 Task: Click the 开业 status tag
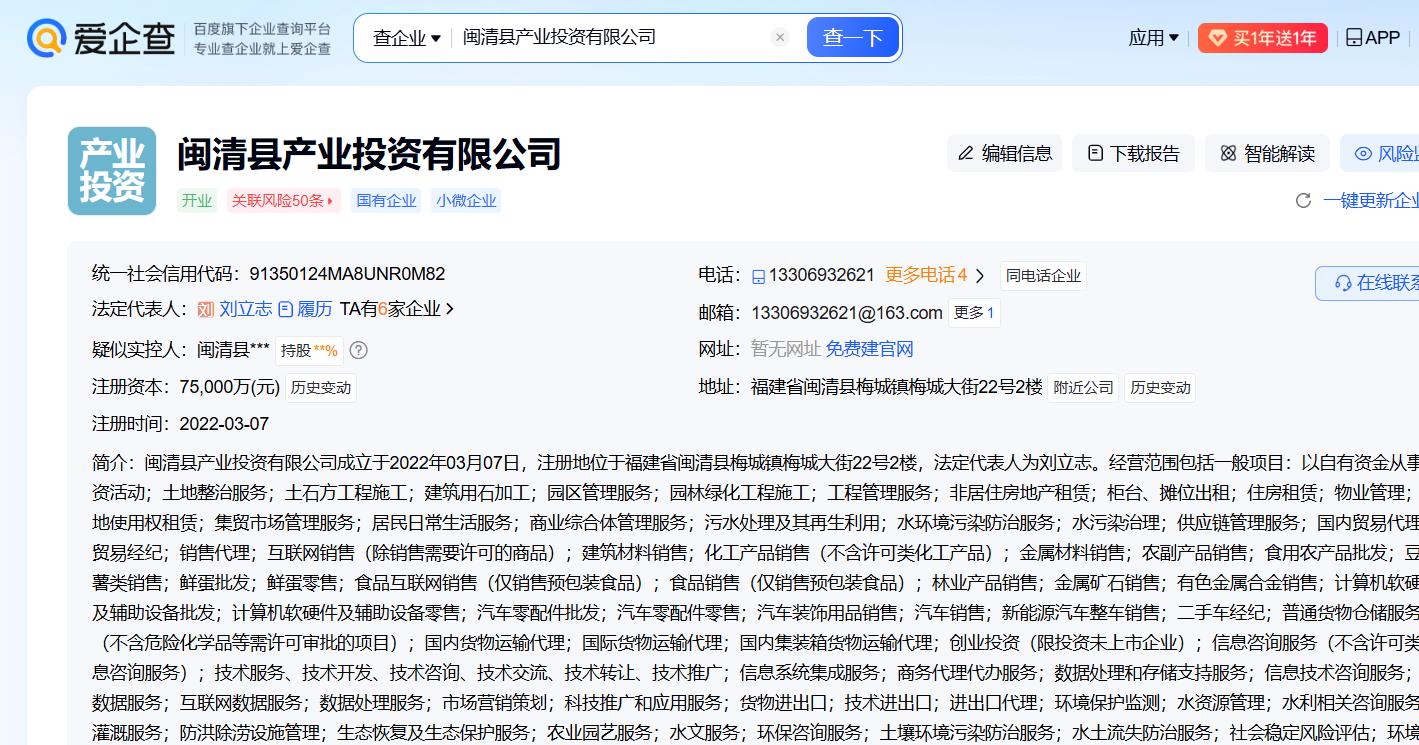(197, 200)
